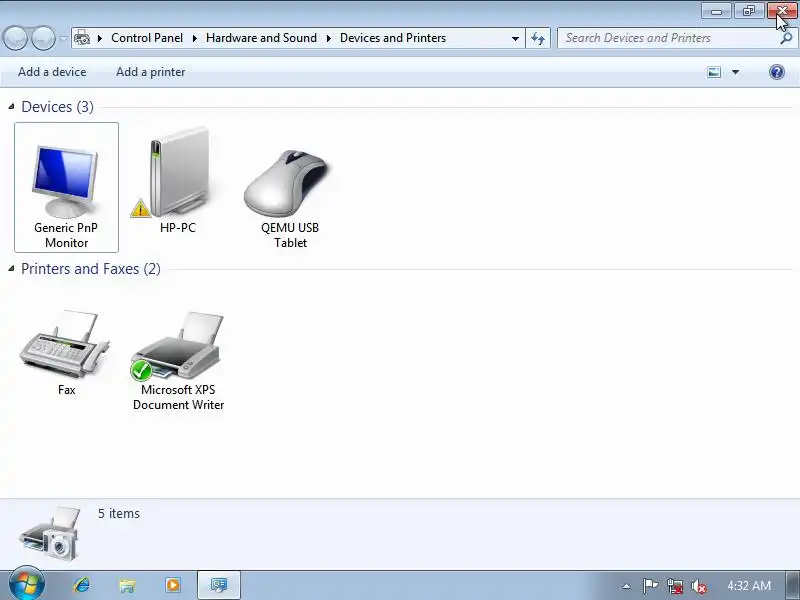Click Add a device

point(52,72)
